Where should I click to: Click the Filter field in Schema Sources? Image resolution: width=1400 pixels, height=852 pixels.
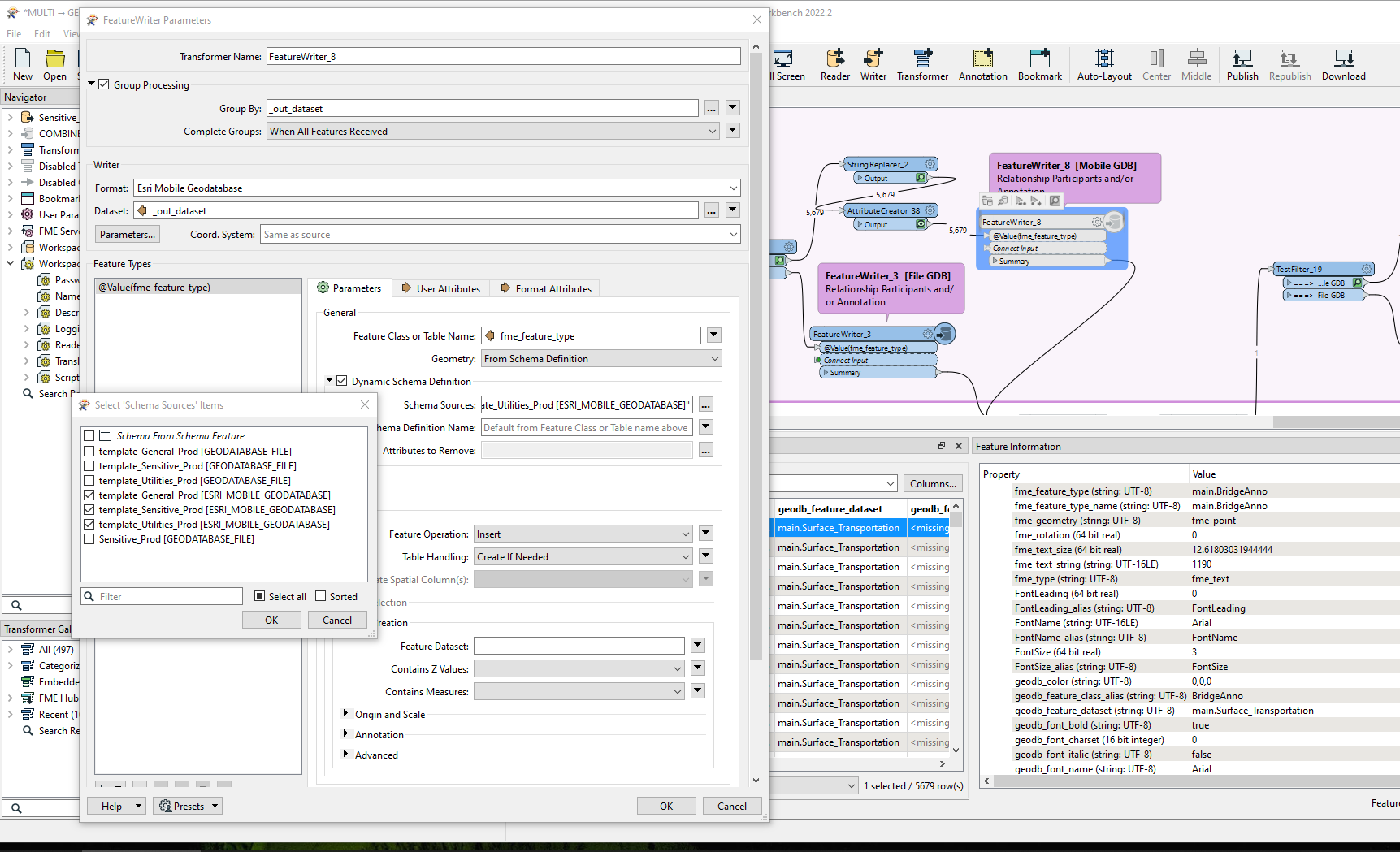[163, 596]
